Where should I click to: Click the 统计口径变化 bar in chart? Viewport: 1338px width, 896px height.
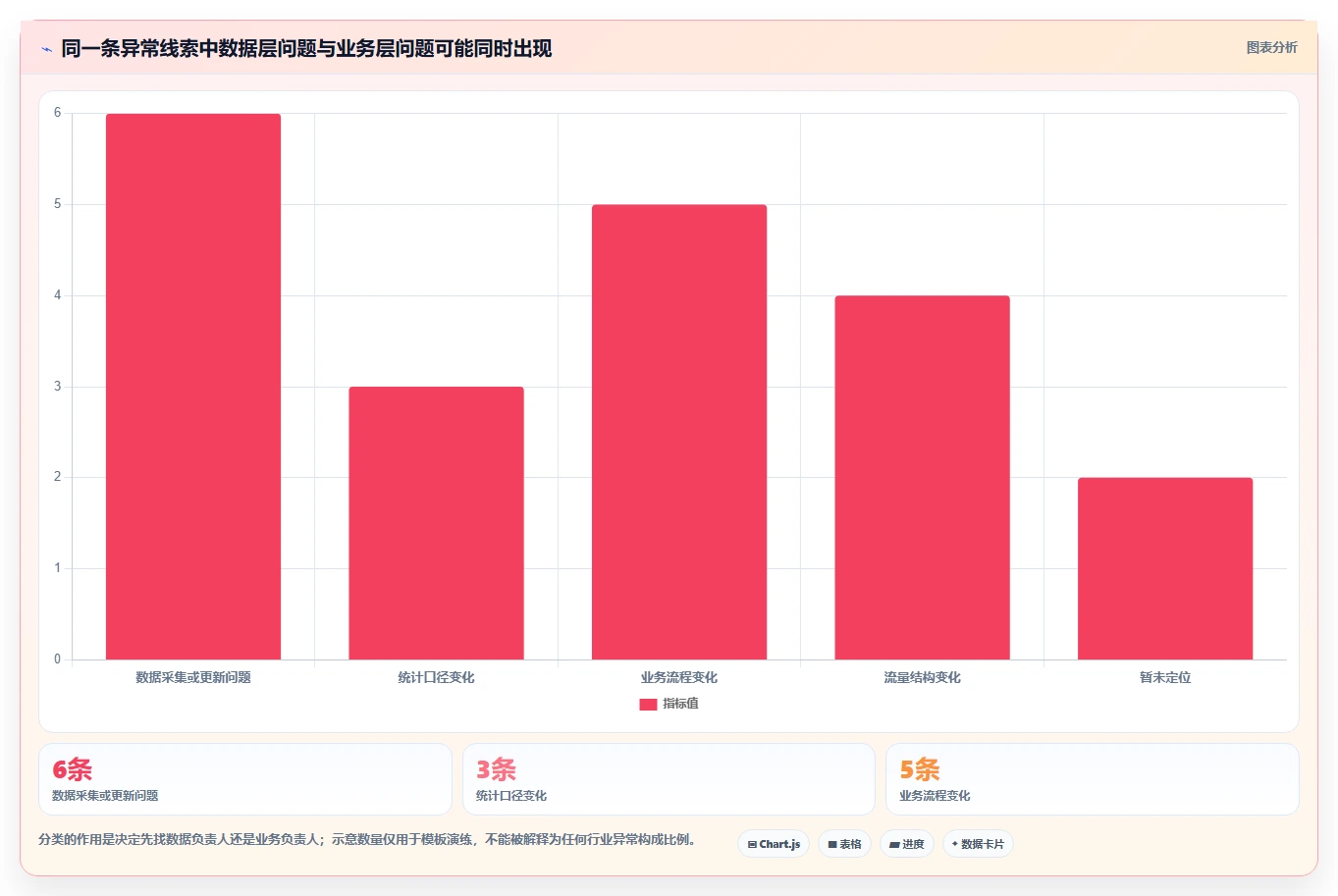click(436, 523)
